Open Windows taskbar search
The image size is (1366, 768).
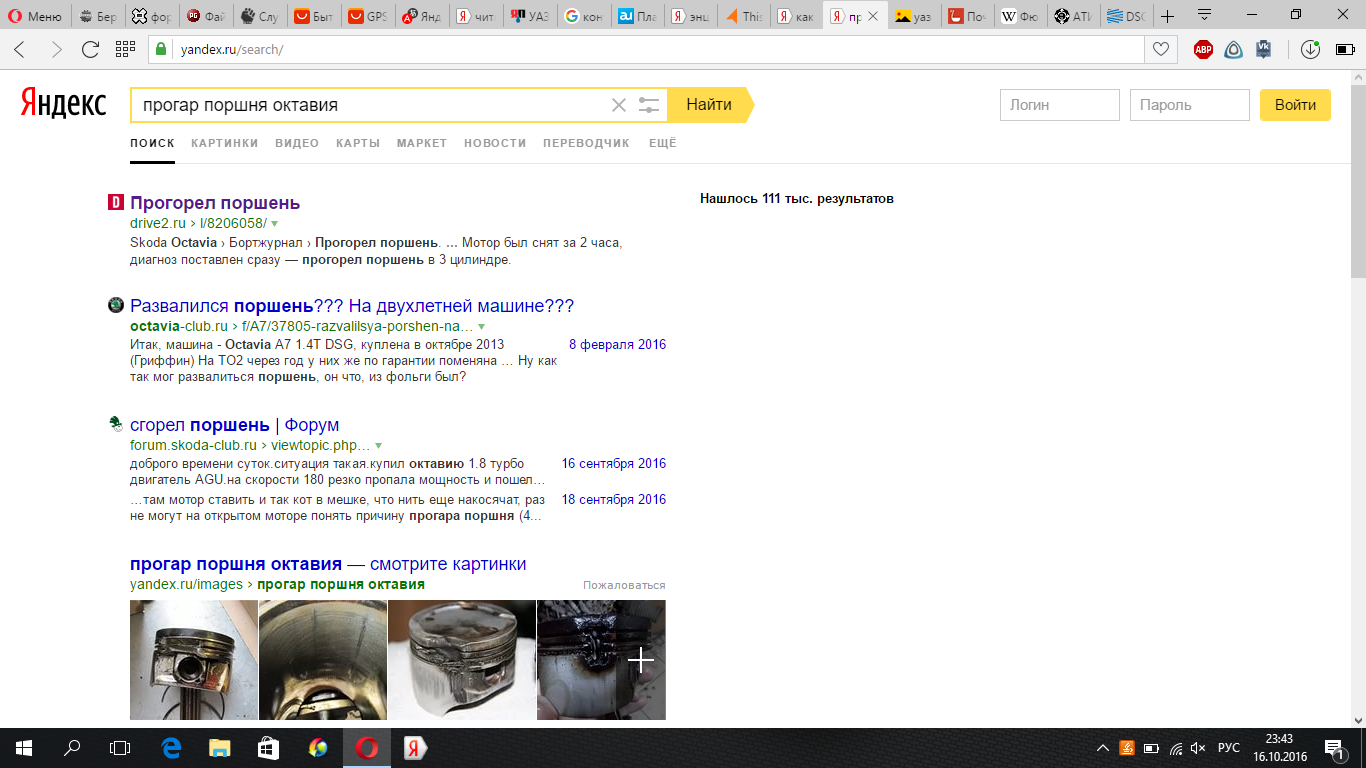72,748
